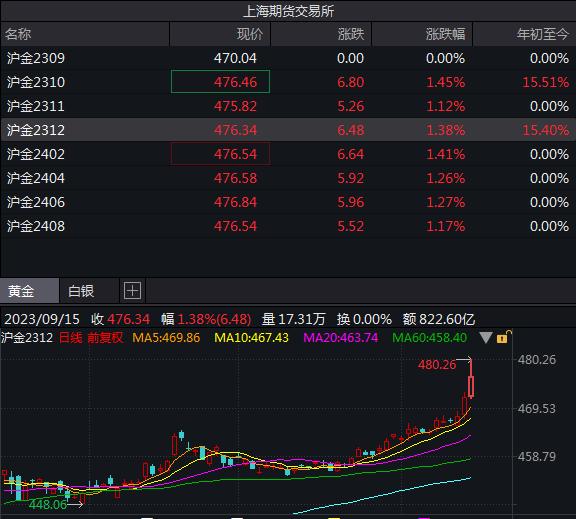Screen dimensions: 576x519
Task: Open the 沪金2402 contract row
Action: [x=288, y=154]
